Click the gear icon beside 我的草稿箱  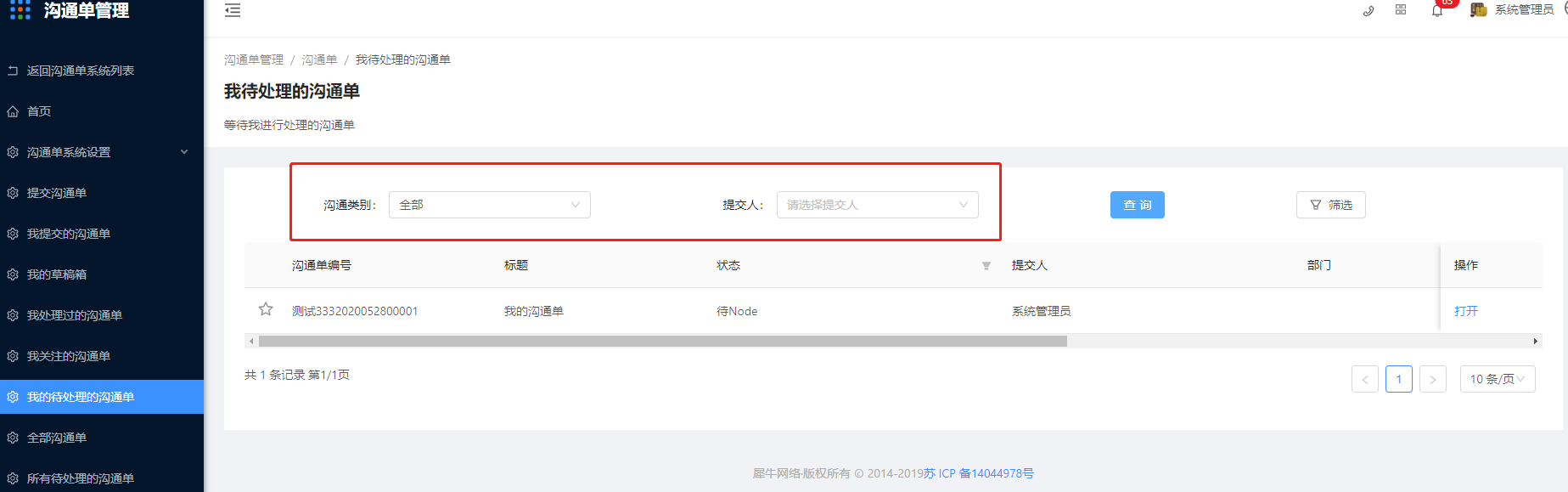13,274
